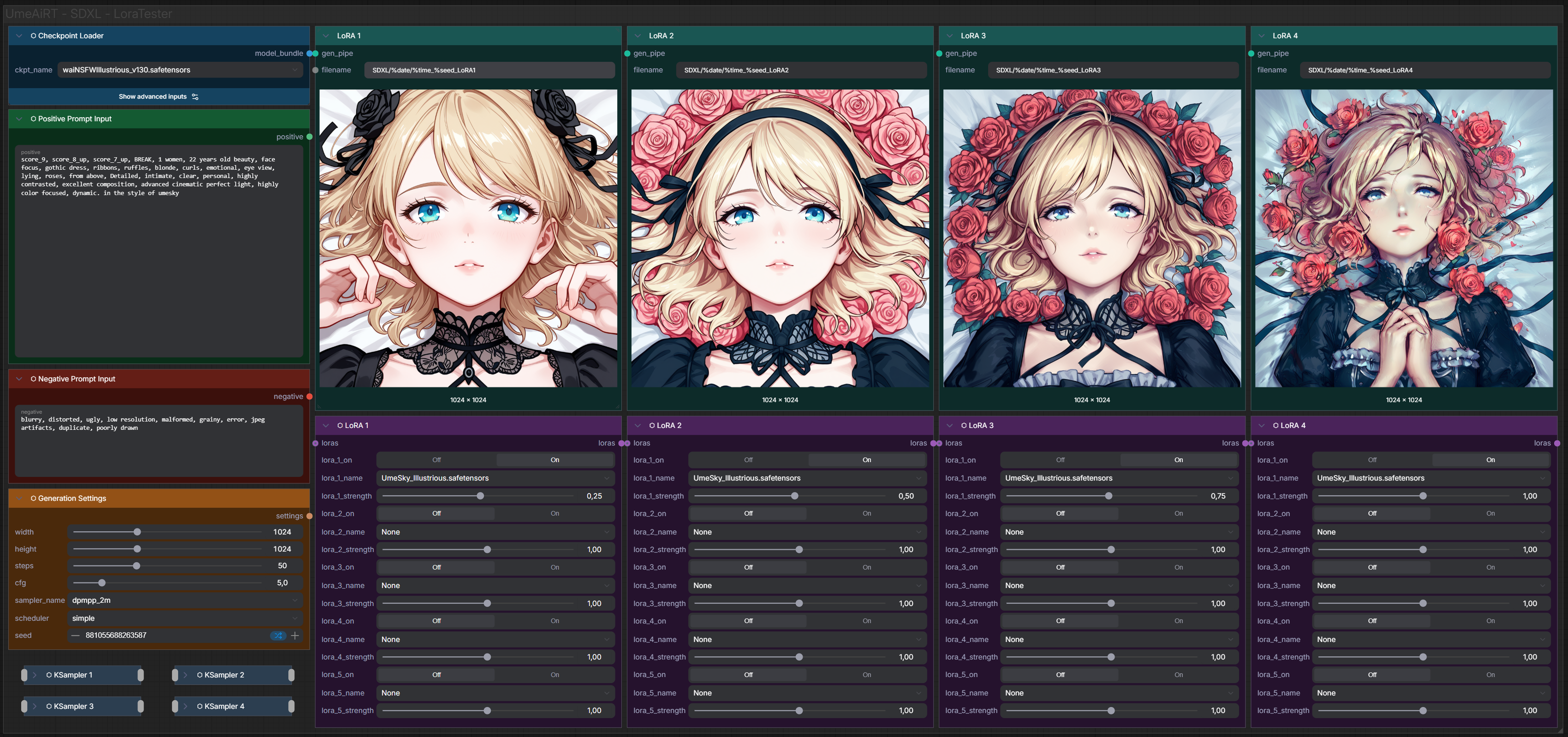The image size is (1568, 737).
Task: Click the sliders icon beside Show advanced inputs
Action: click(196, 97)
